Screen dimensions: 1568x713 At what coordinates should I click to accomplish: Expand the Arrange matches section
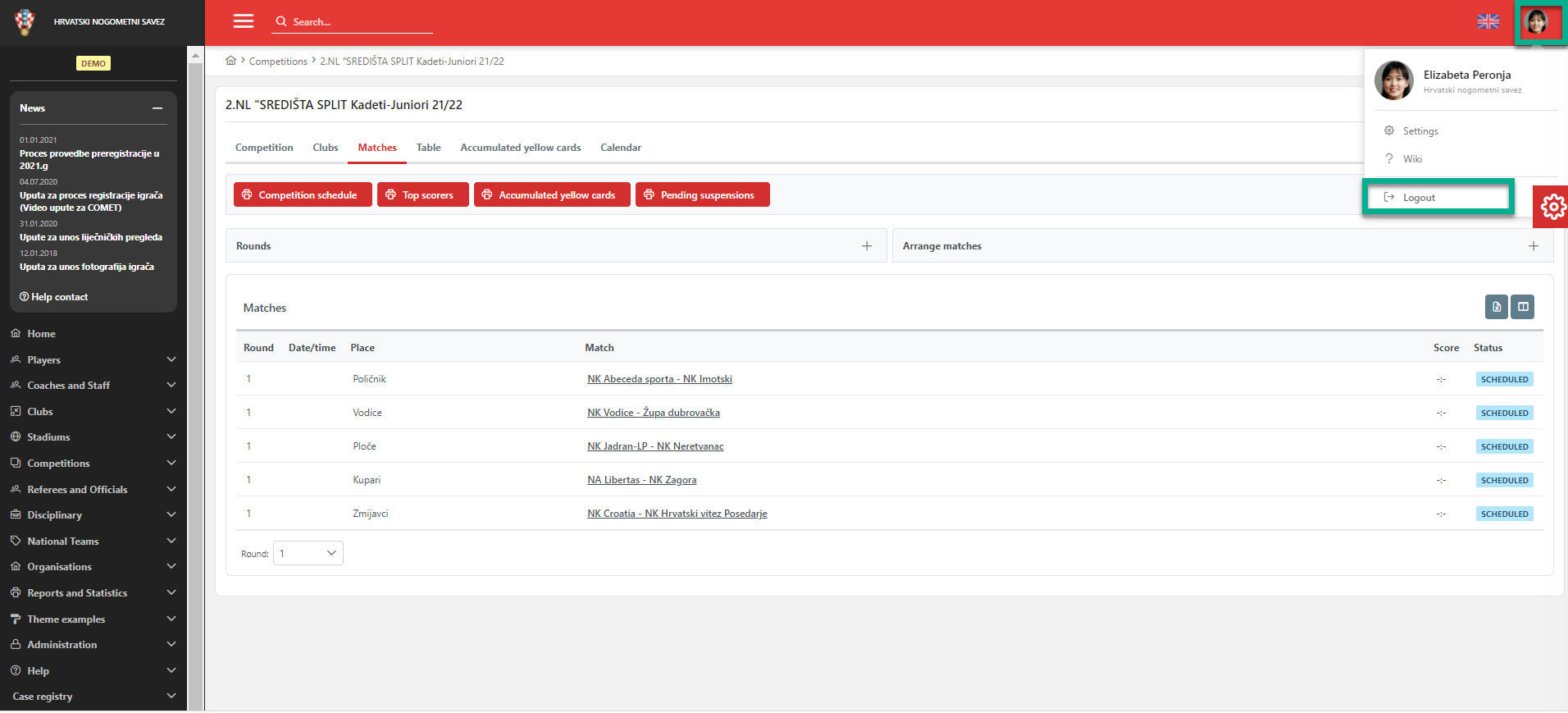[x=1533, y=246]
